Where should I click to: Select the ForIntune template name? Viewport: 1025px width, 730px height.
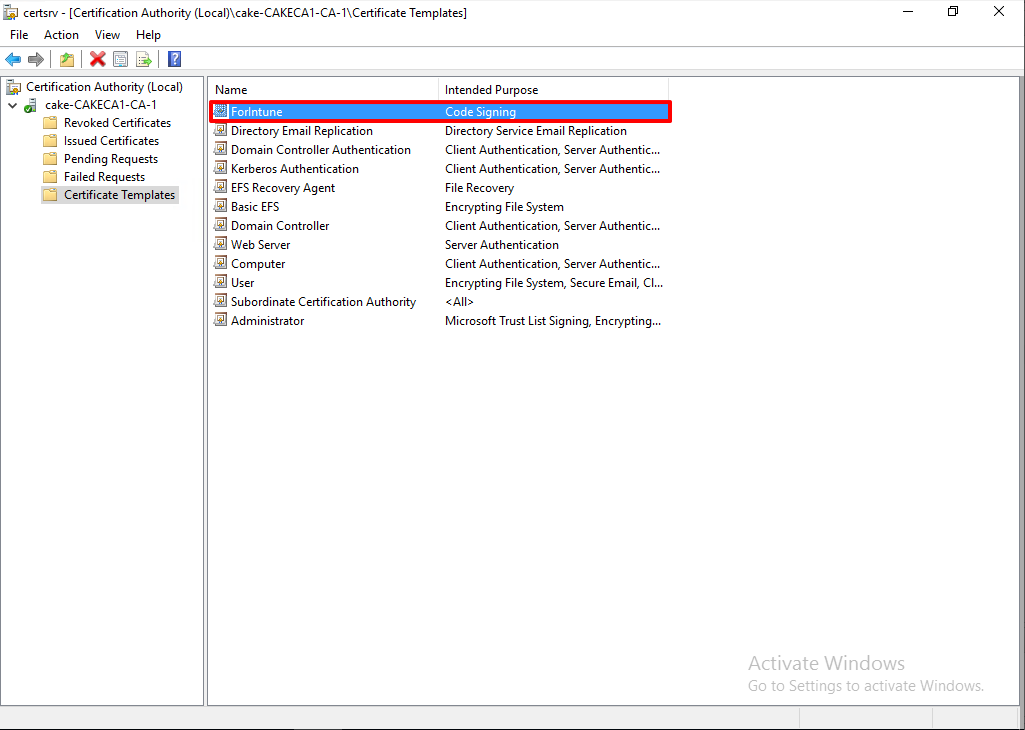coord(257,112)
